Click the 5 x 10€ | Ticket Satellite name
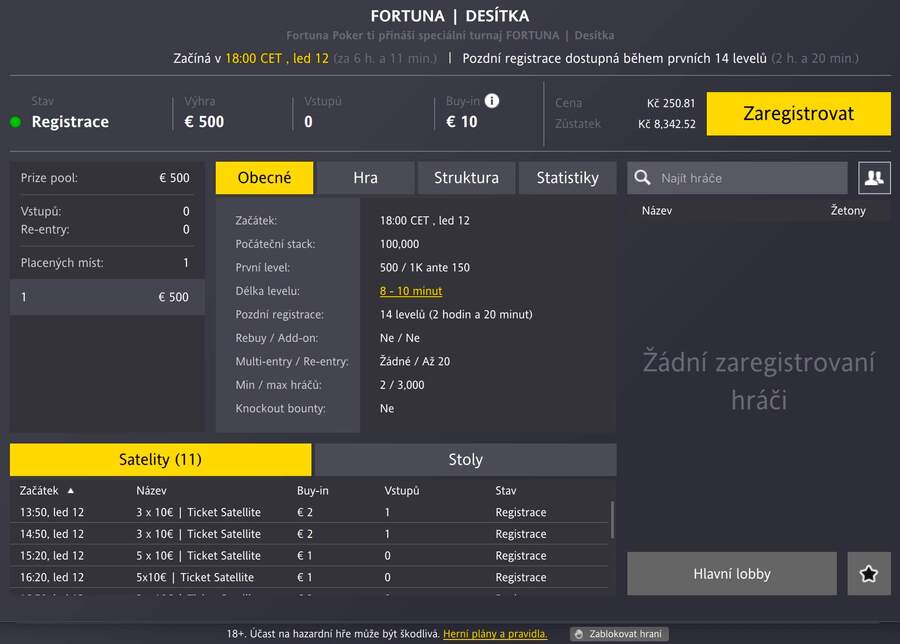Screen dimensions: 900x644 pyautogui.click(x=199, y=556)
